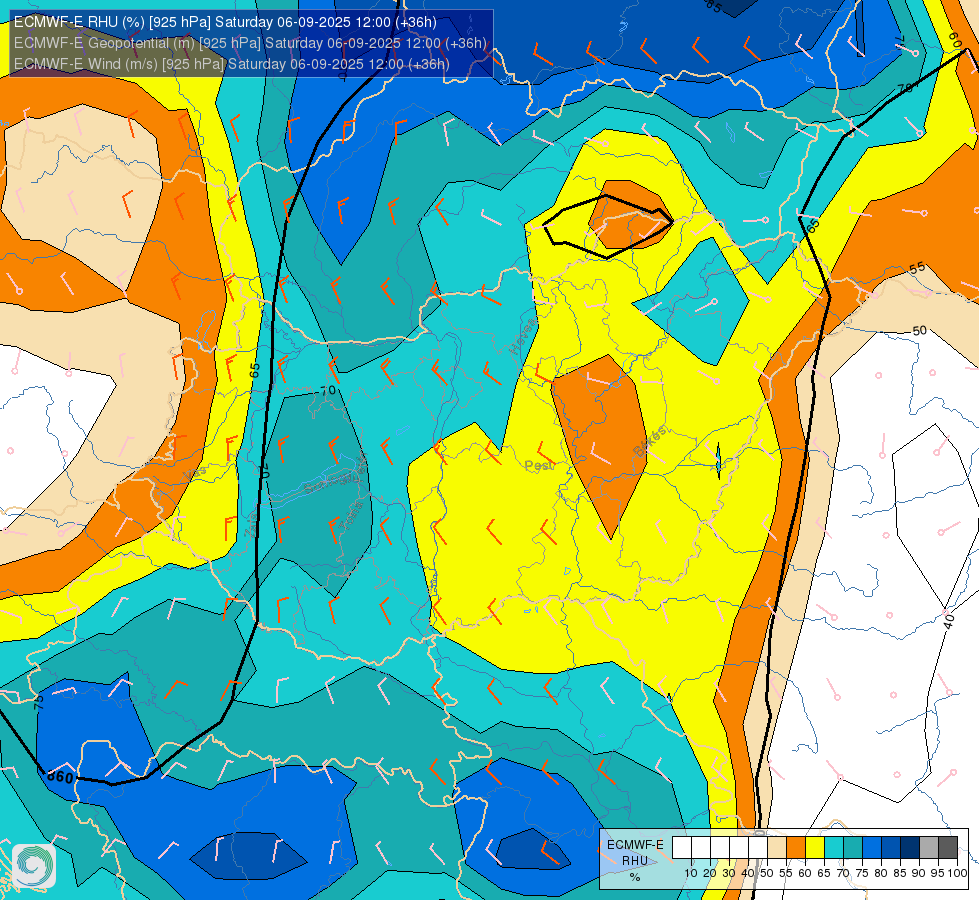Viewport: 979px width, 900px height.
Task: Pick the beige 50–55 legend swatch
Action: tap(777, 847)
